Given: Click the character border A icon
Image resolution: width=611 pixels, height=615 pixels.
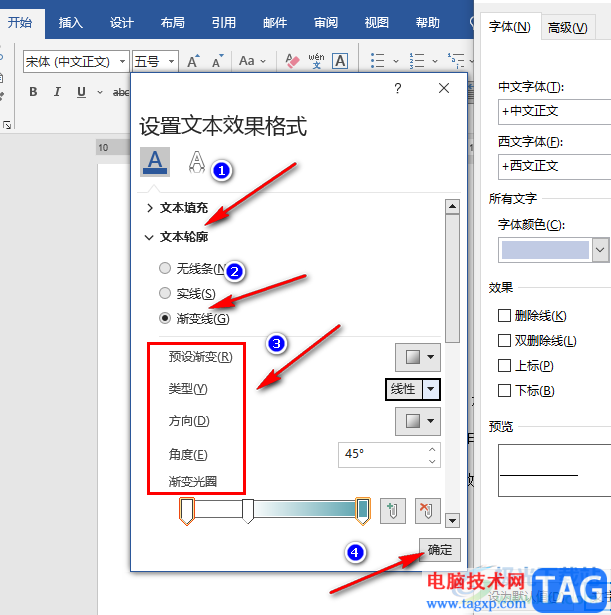Looking at the screenshot, I should click(340, 61).
